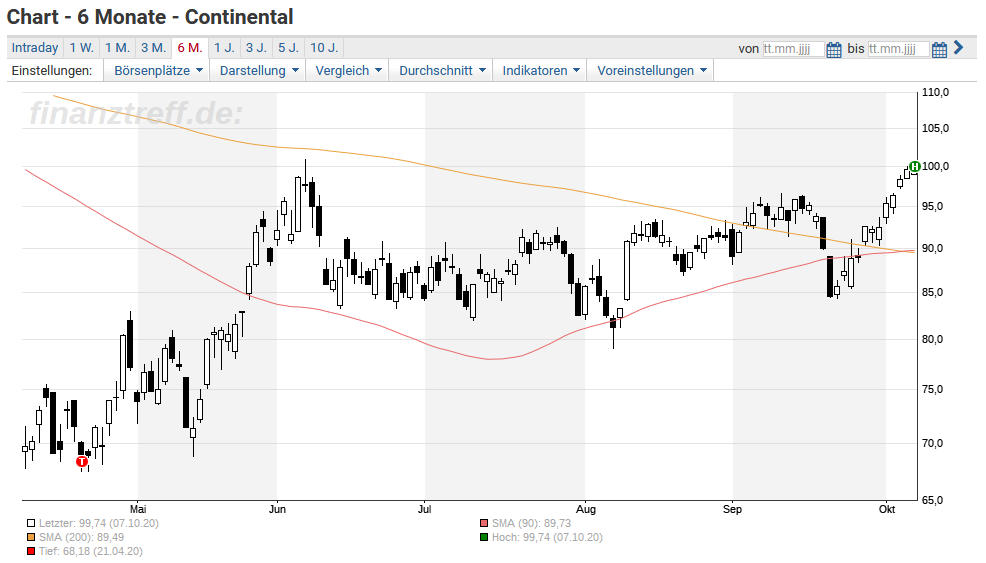Open the Vergleich dropdown
The image size is (986, 563).
(x=348, y=70)
